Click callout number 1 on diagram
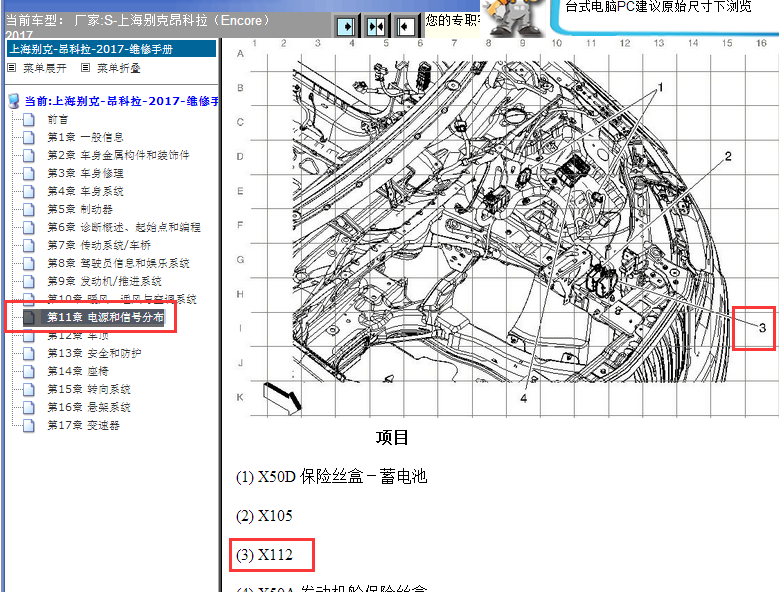 coord(660,87)
